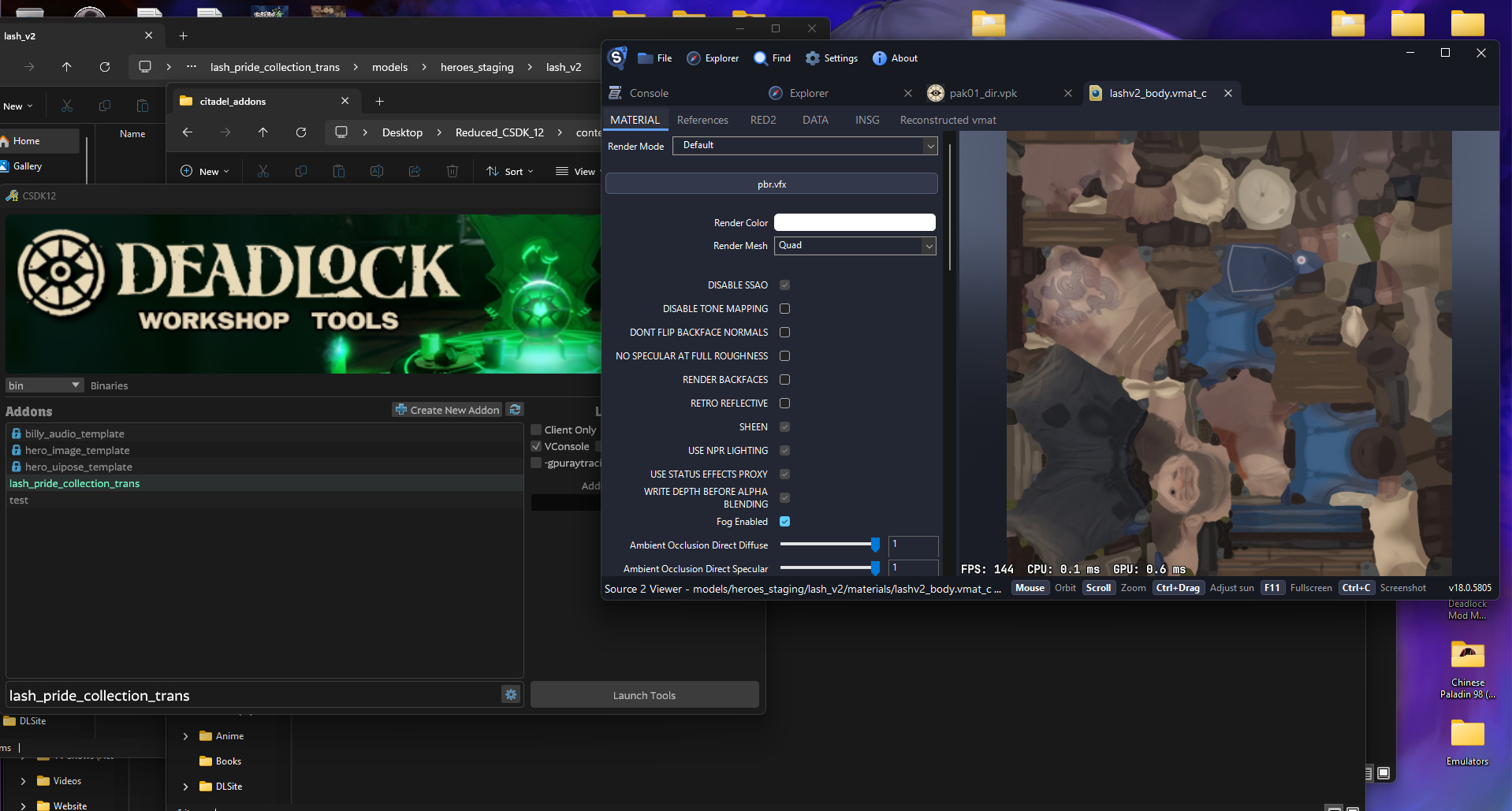Switch to the Reconstructed vmat tab
Screen dimensions: 1512x811
[948, 120]
